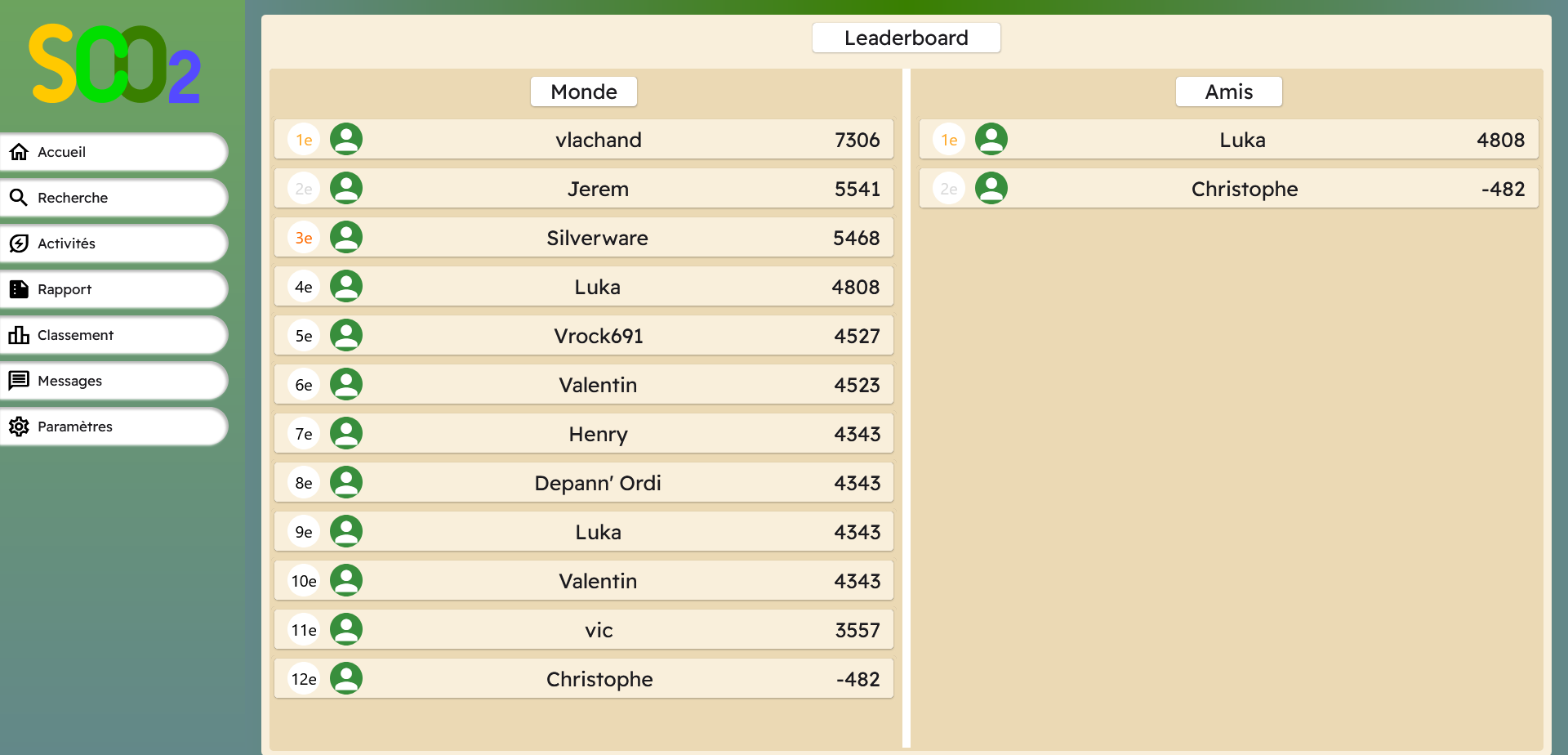Click Henry's avatar icon
1568x755 pixels.
(346, 433)
